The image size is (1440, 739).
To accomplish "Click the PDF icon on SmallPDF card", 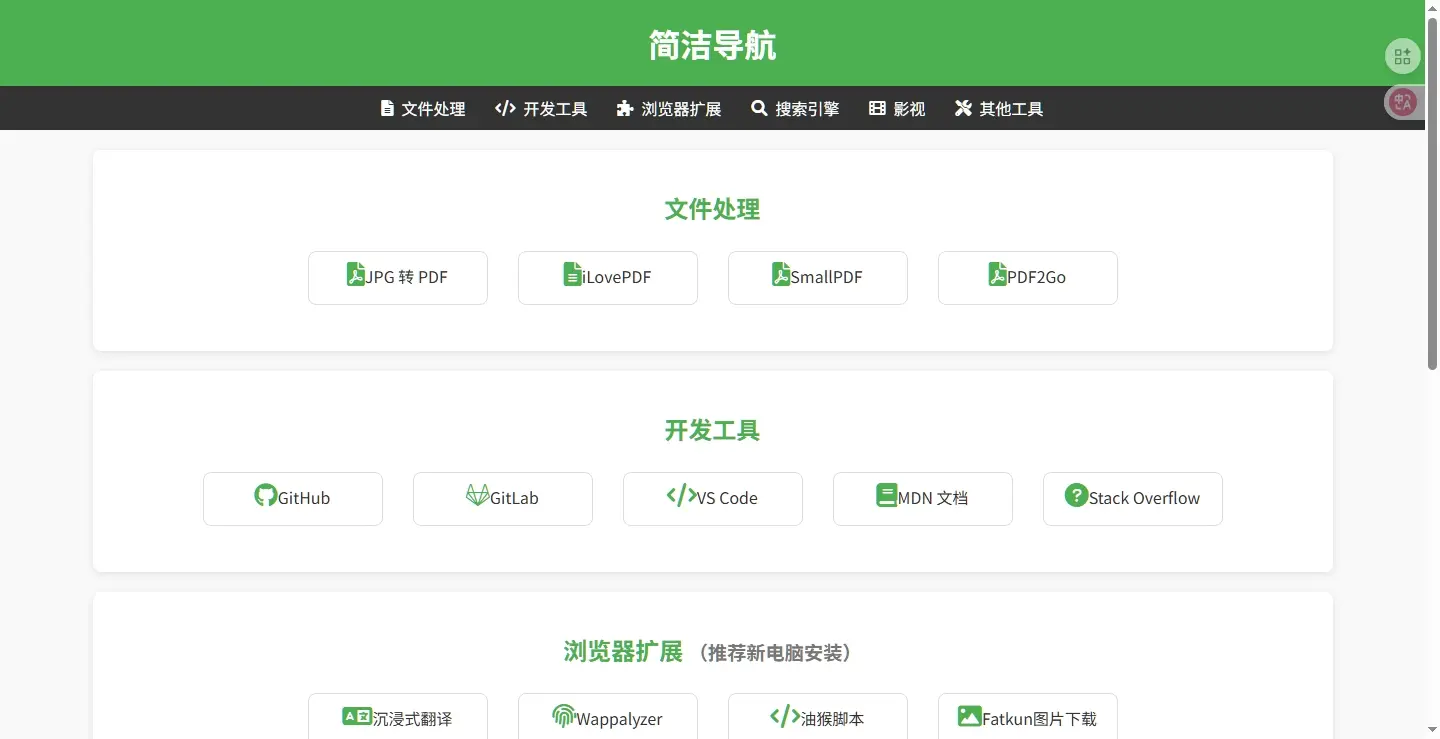I will (781, 274).
